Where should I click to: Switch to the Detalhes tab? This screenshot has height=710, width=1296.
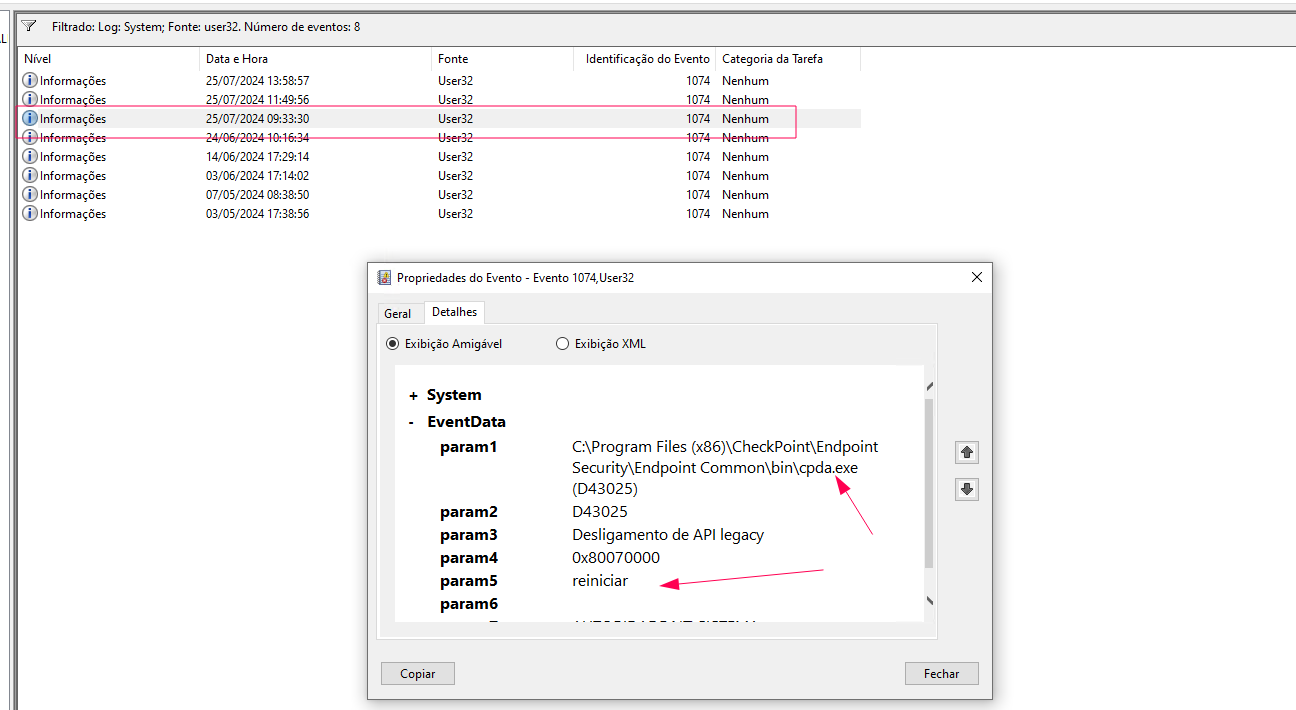[x=454, y=312]
